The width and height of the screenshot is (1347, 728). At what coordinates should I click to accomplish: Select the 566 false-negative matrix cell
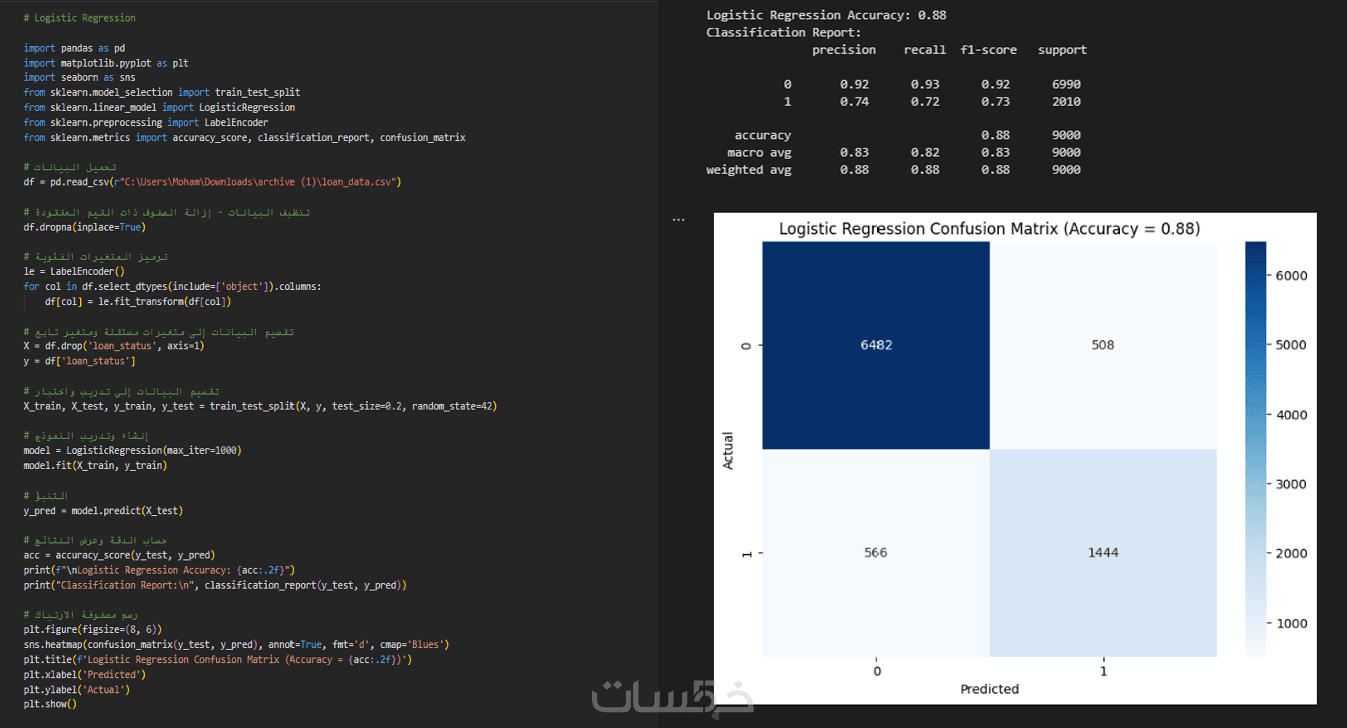[877, 552]
